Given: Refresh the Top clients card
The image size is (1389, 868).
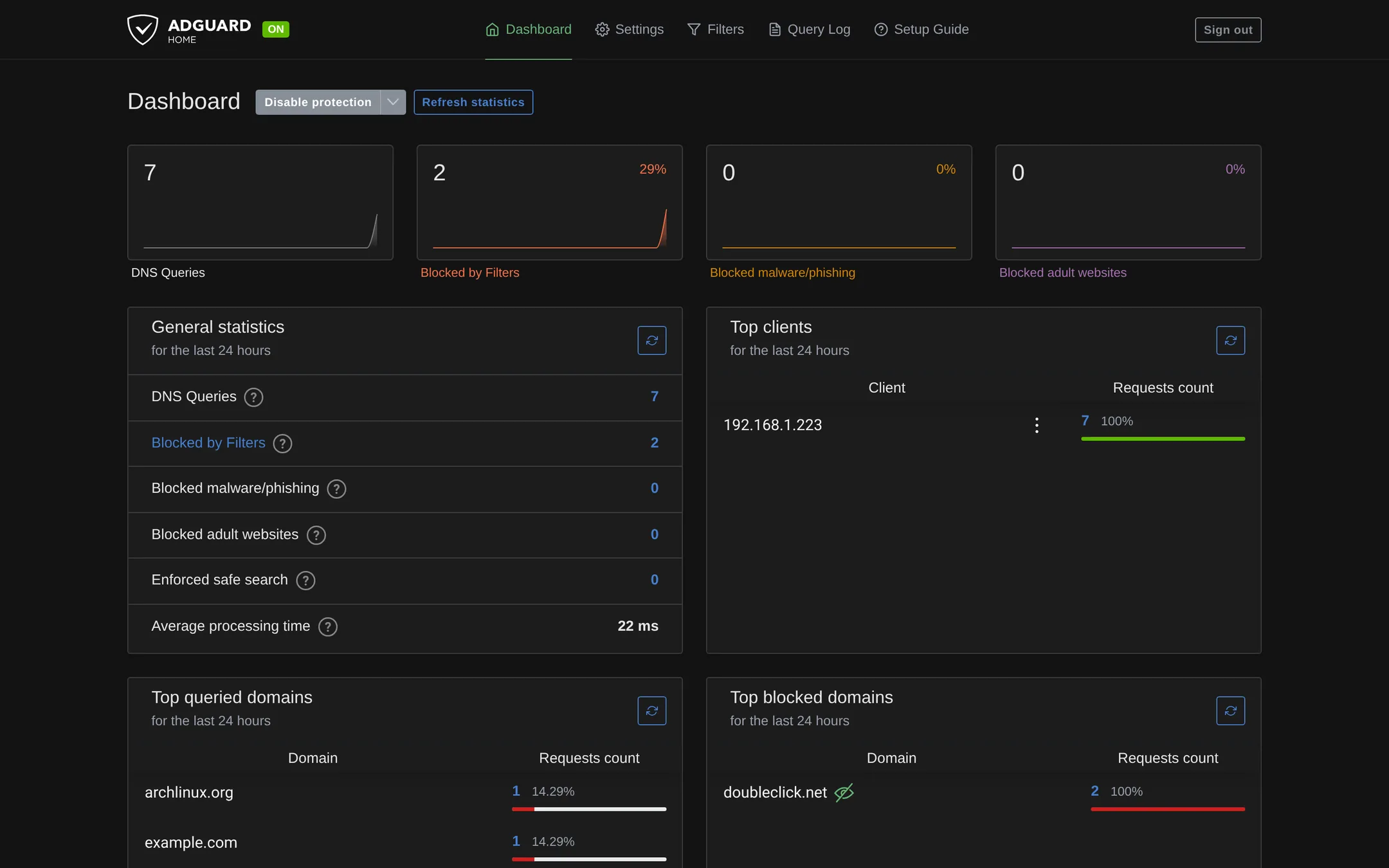Looking at the screenshot, I should (x=1230, y=340).
